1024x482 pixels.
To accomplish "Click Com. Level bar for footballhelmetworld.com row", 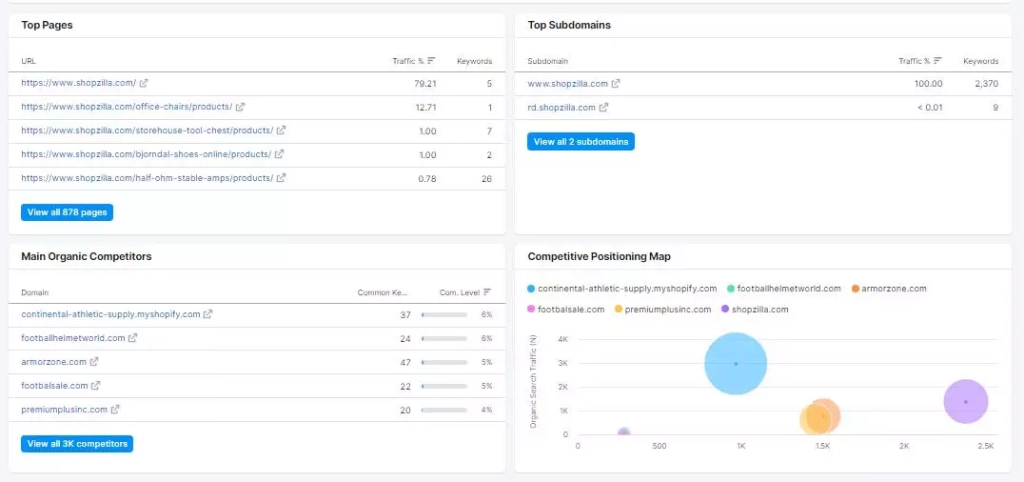I will 444,338.
